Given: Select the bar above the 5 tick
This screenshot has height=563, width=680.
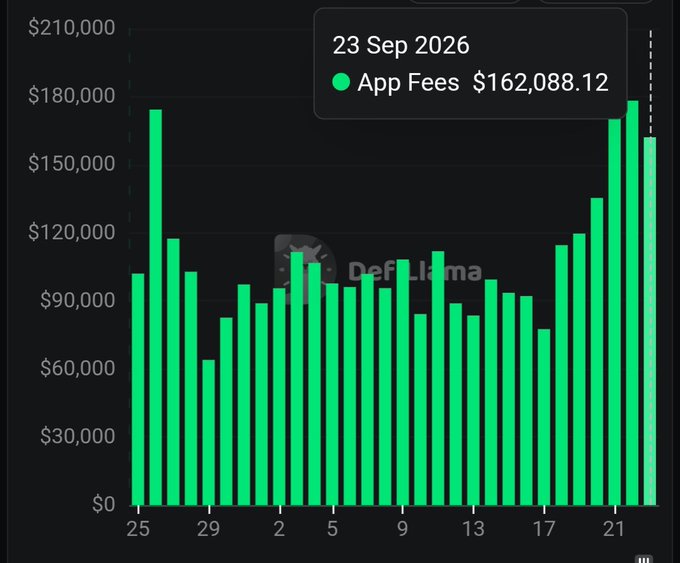Looking at the screenshot, I should 332,394.
